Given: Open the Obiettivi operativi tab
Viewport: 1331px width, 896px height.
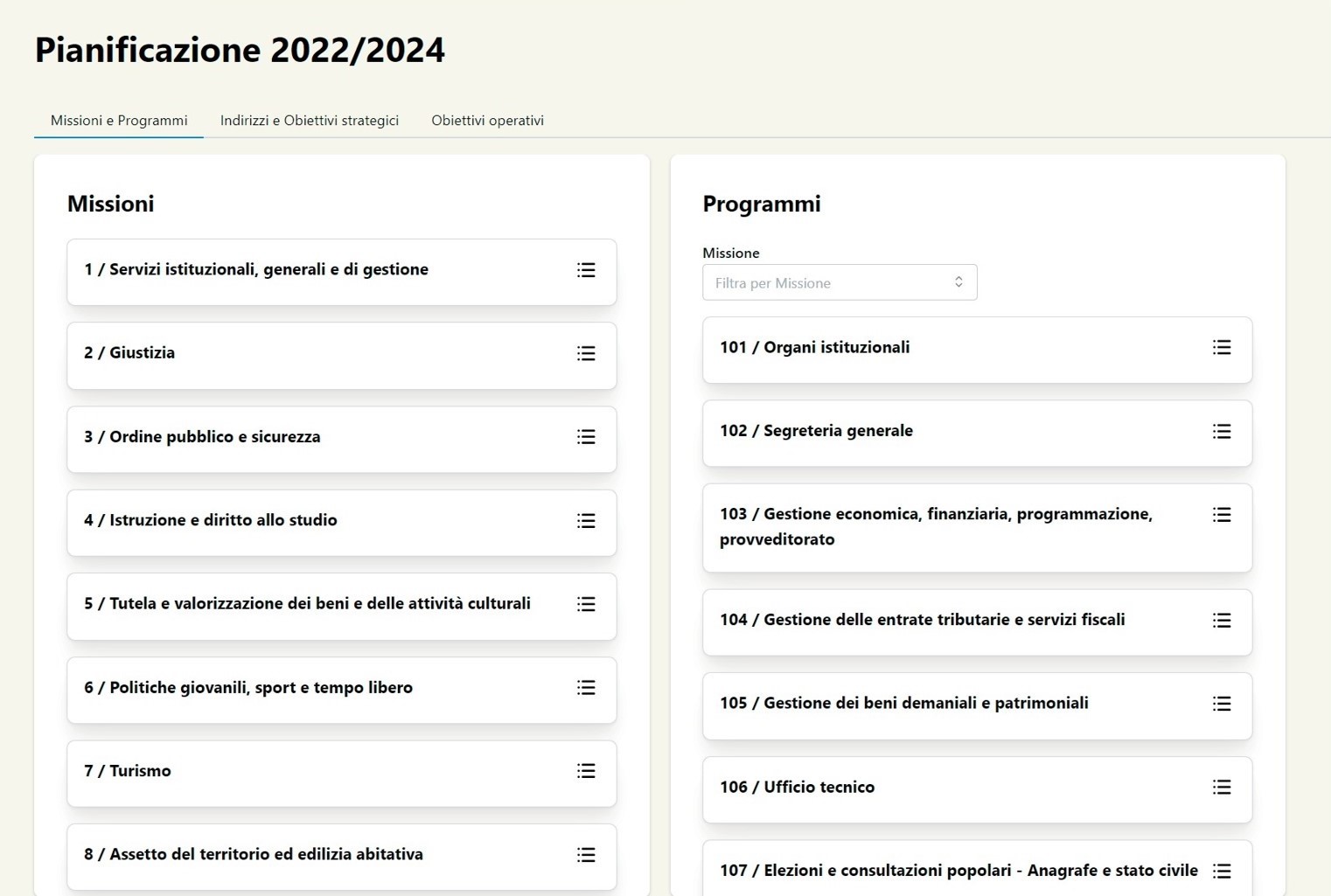Looking at the screenshot, I should click(487, 121).
